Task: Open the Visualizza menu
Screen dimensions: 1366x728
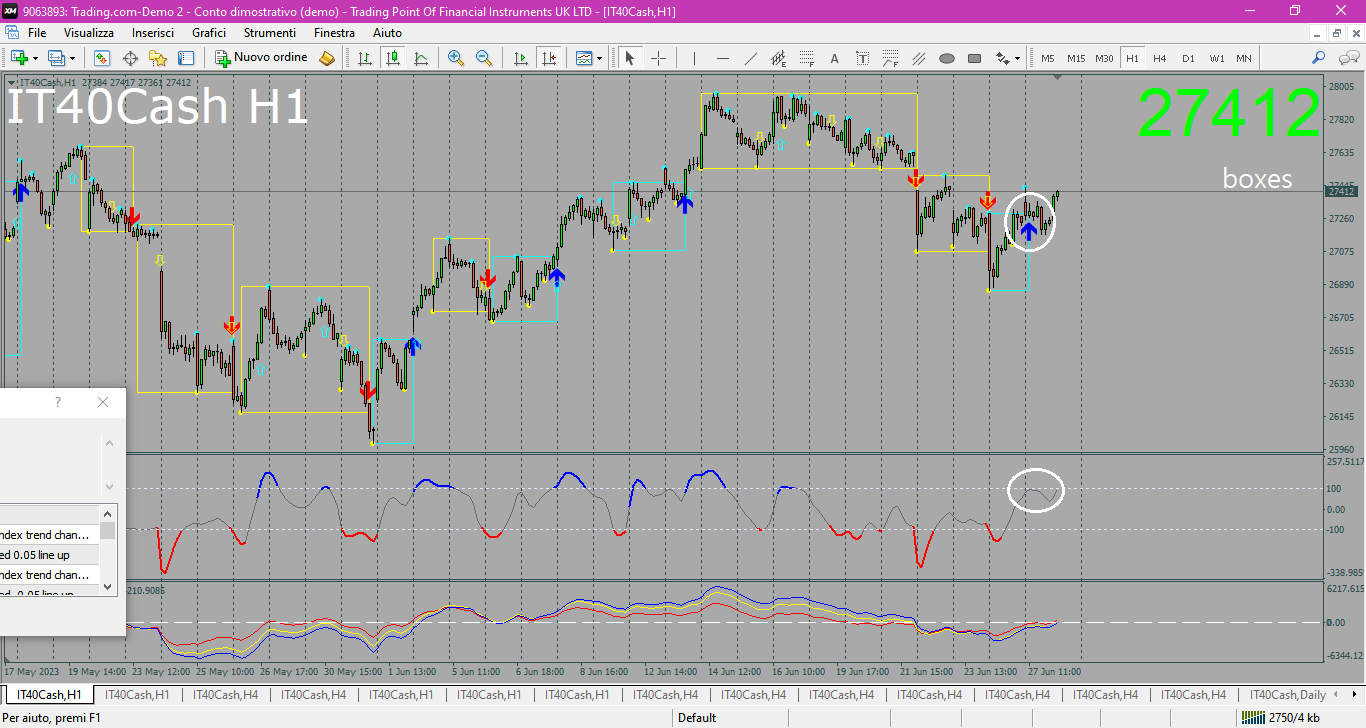Action: point(89,33)
